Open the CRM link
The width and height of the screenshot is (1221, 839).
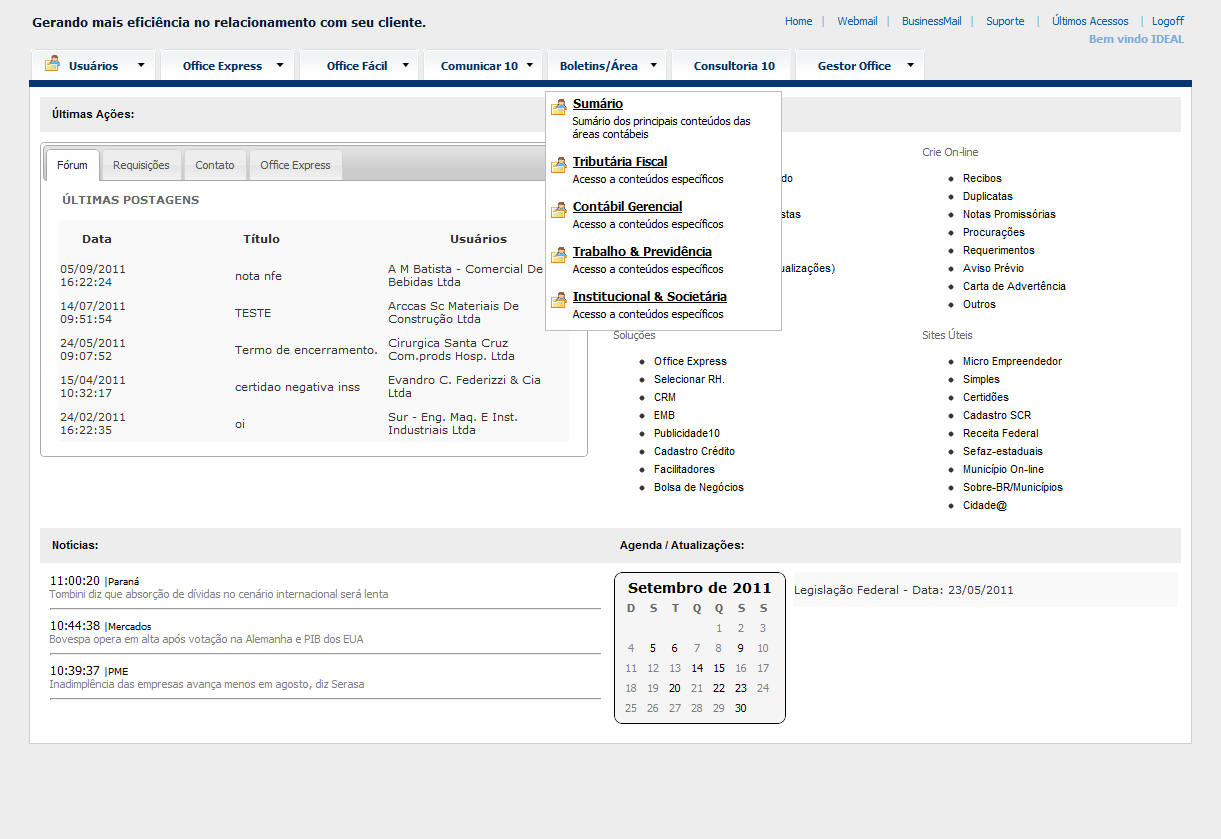665,397
